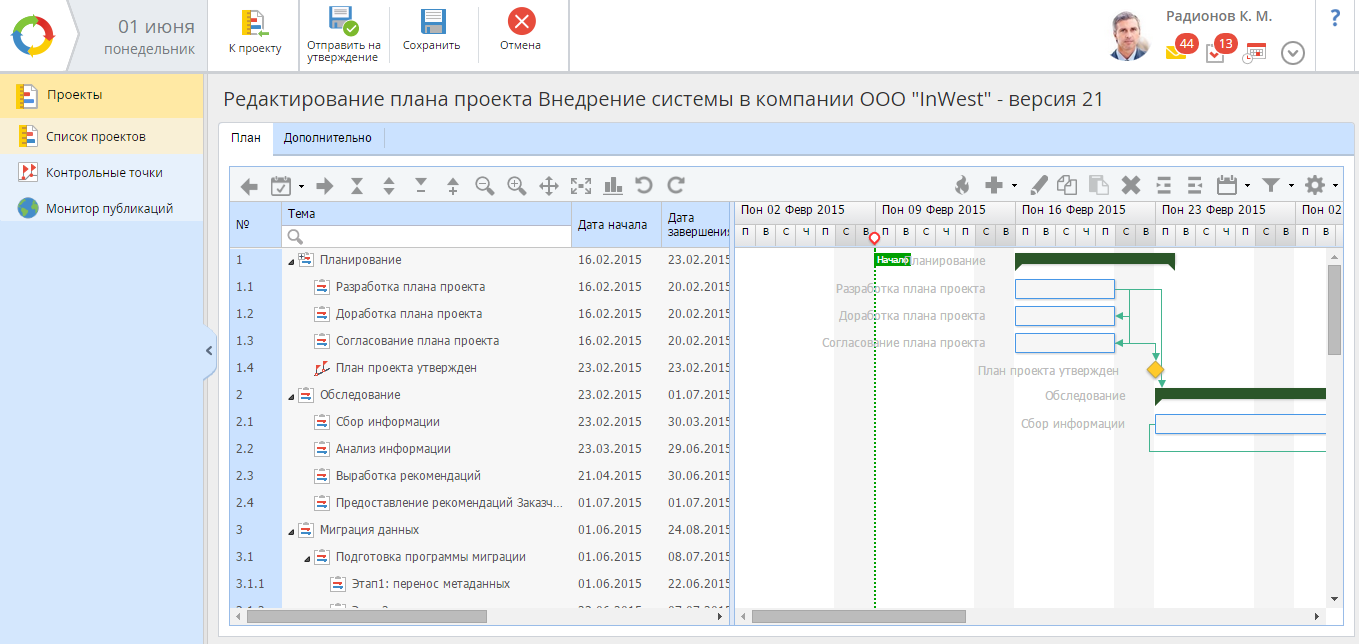
Task: Click the copy icon in toolbar
Action: 1067,185
